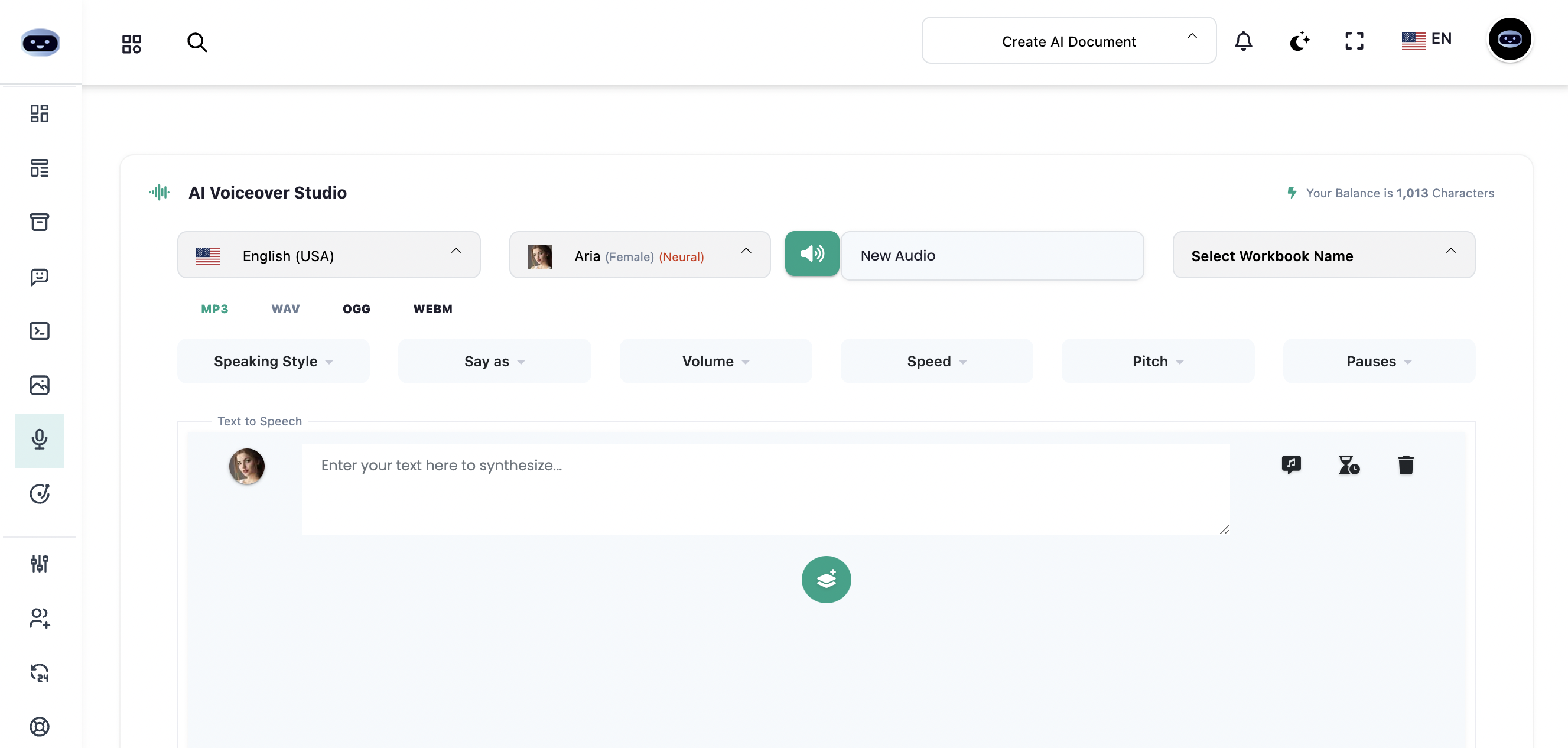1568x748 pixels.
Task: Open the Aria voice selection dropdown
Action: click(x=640, y=255)
